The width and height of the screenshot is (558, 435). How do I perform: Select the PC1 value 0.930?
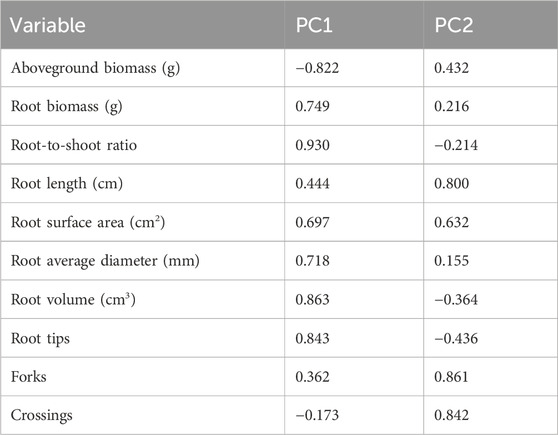(312, 145)
